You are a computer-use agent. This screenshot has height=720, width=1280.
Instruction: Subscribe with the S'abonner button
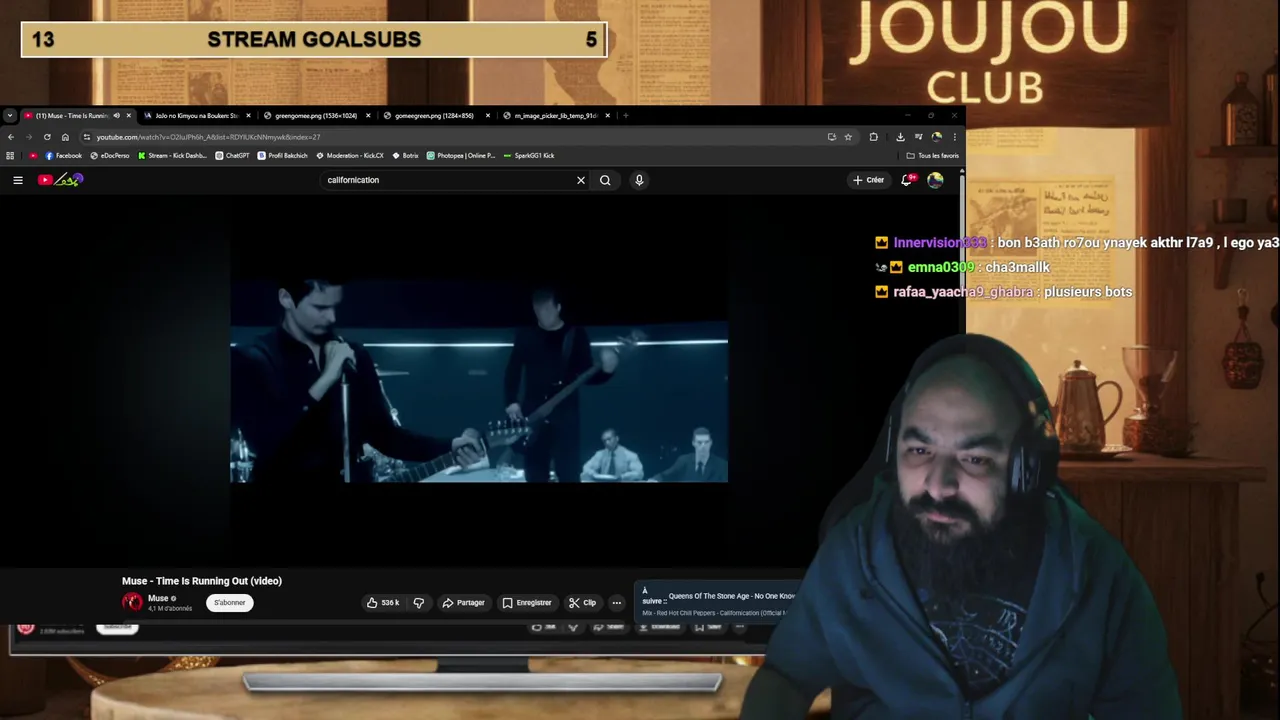click(x=230, y=602)
